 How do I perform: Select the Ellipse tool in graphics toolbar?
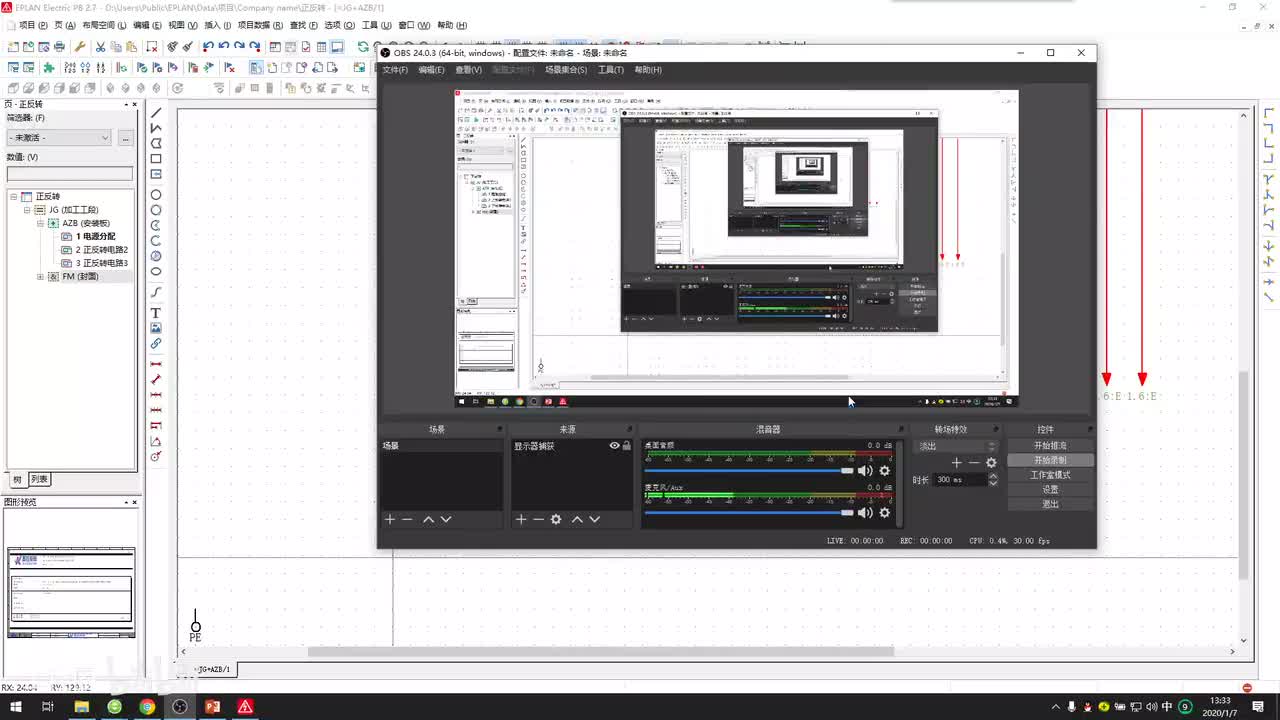pyautogui.click(x=156, y=271)
